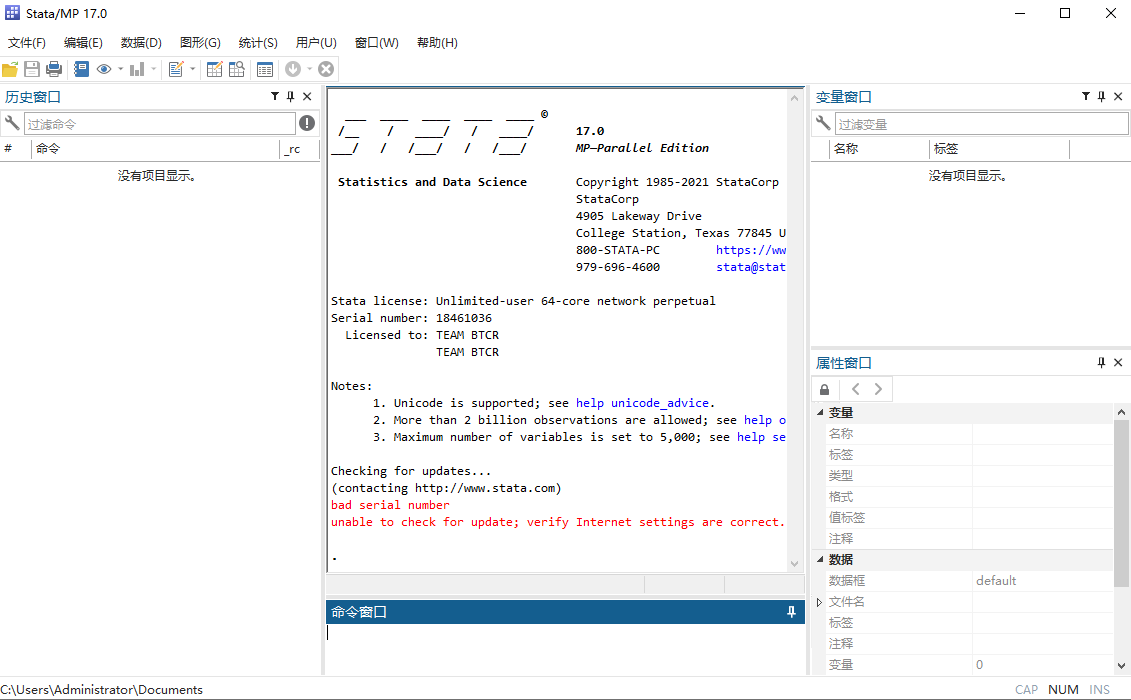1131x700 pixels.
Task: Click the Viewer eye icon
Action: click(104, 69)
